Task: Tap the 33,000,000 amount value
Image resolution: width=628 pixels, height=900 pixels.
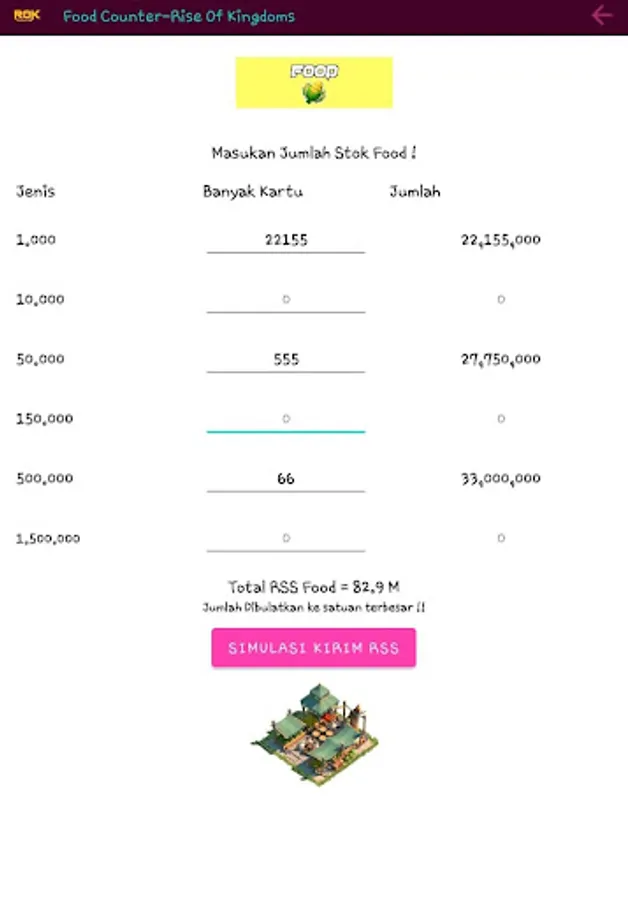Action: tap(501, 479)
